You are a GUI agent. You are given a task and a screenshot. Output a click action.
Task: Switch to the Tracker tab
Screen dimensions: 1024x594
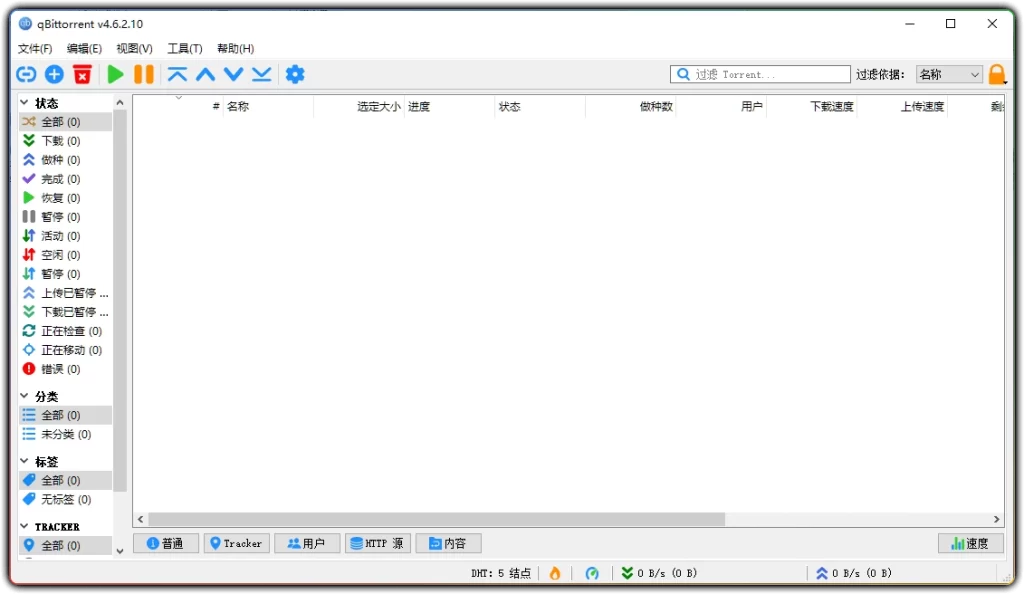click(236, 543)
